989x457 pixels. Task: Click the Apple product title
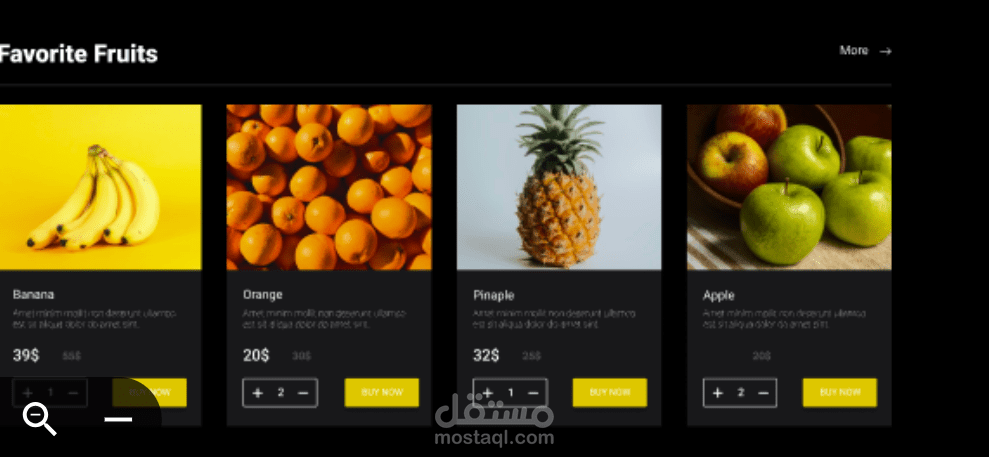tap(718, 295)
